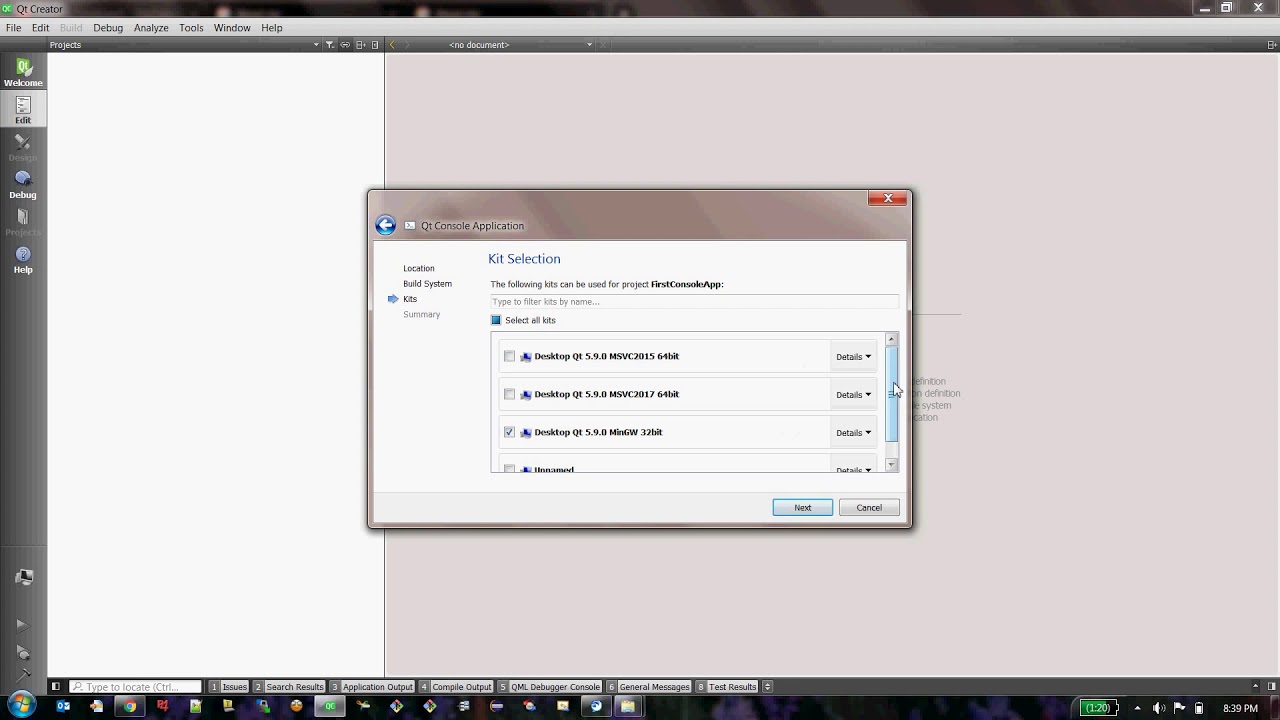This screenshot has height=720, width=1280.
Task: Open the File menu
Action: pos(13,28)
